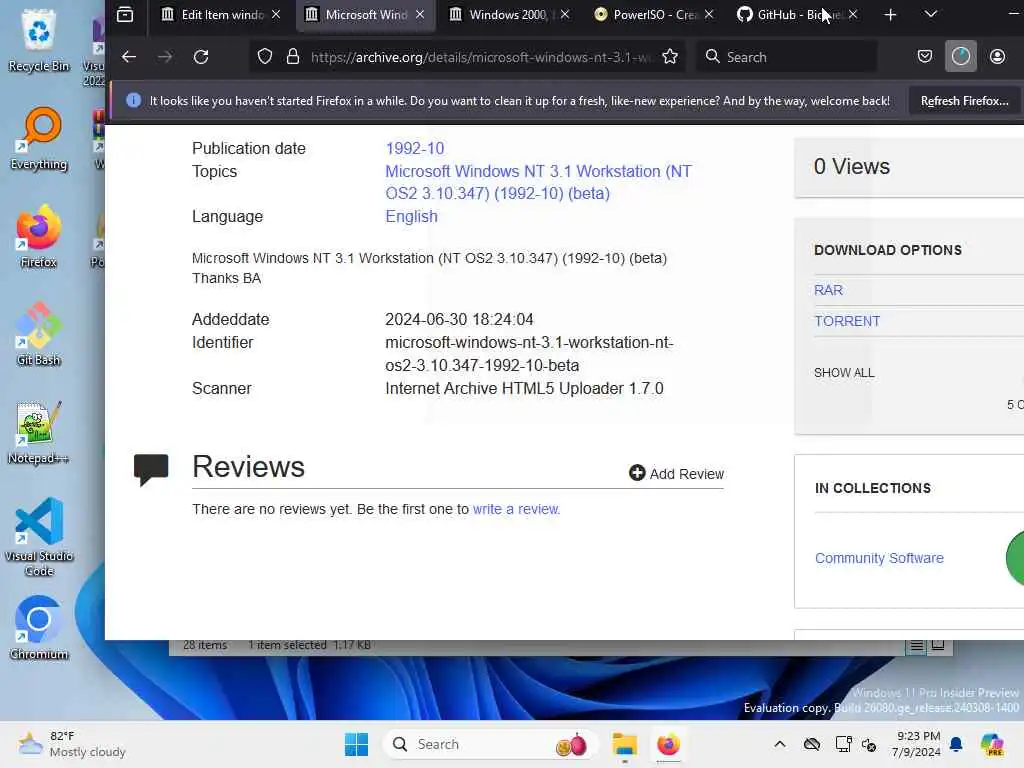This screenshot has width=1024, height=768.
Task: Open Everything search desktop shortcut
Action: [x=39, y=138]
